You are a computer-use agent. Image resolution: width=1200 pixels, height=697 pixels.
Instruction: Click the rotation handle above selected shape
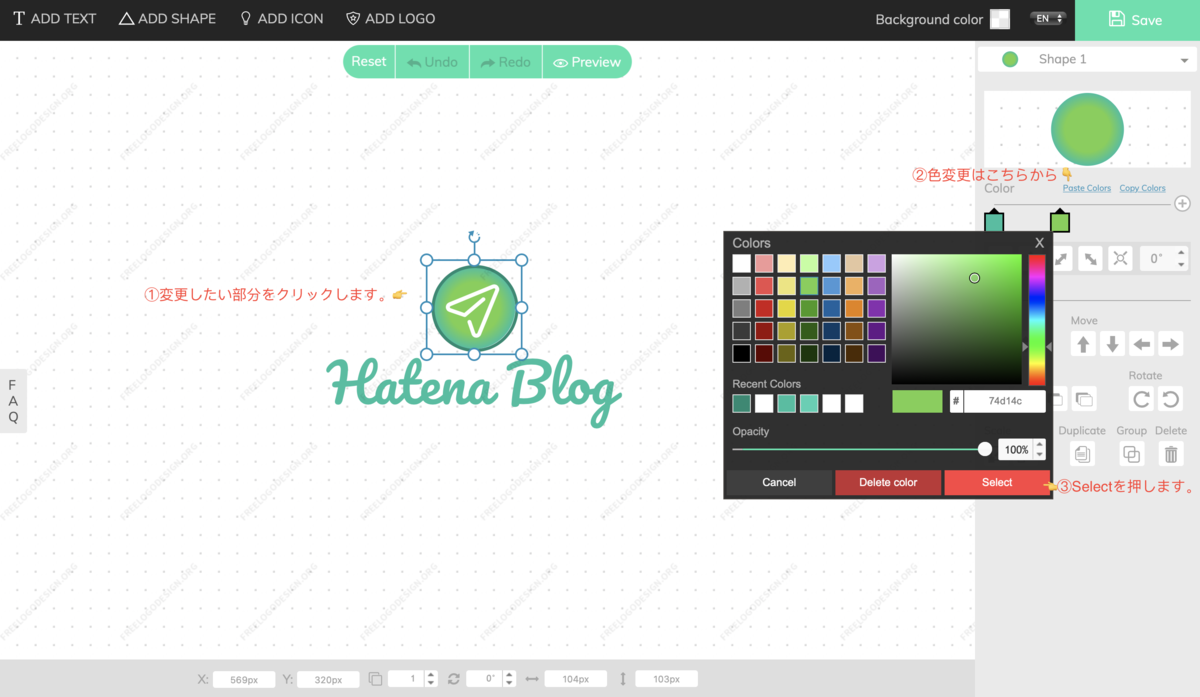click(474, 237)
